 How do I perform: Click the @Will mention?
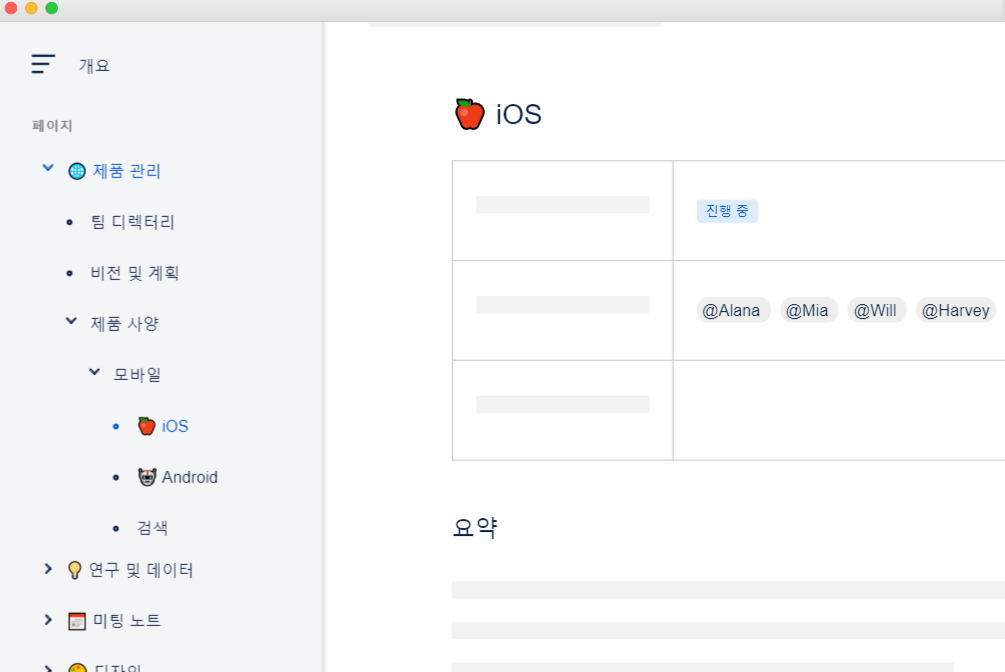876,310
